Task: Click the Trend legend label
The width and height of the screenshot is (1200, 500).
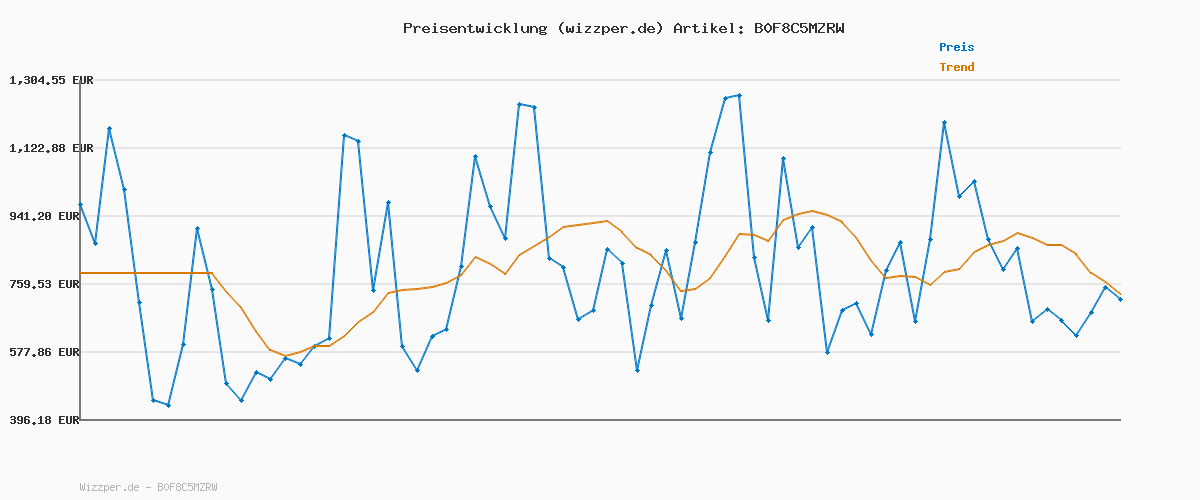Action: tap(956, 67)
